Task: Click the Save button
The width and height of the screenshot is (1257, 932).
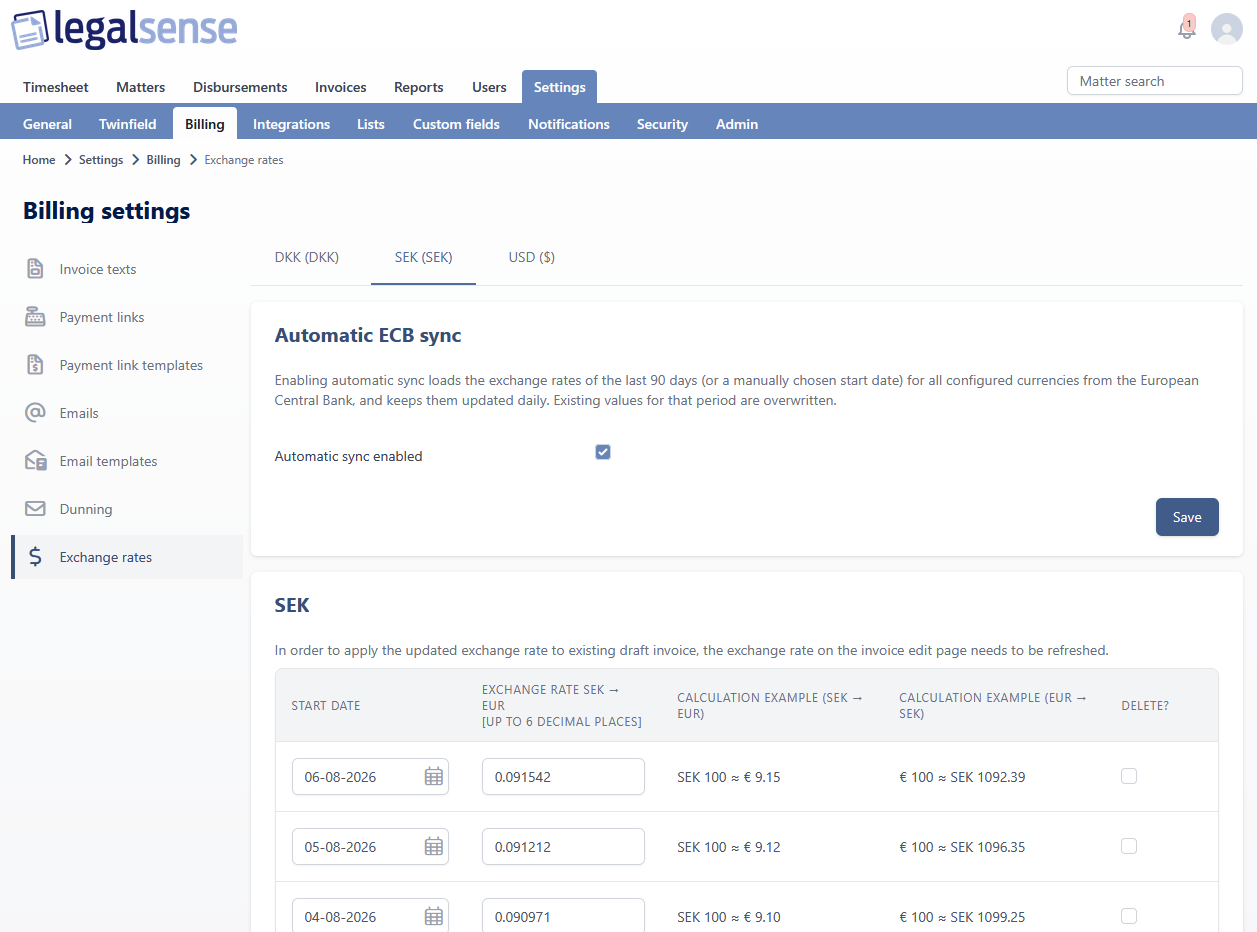Action: click(1187, 517)
